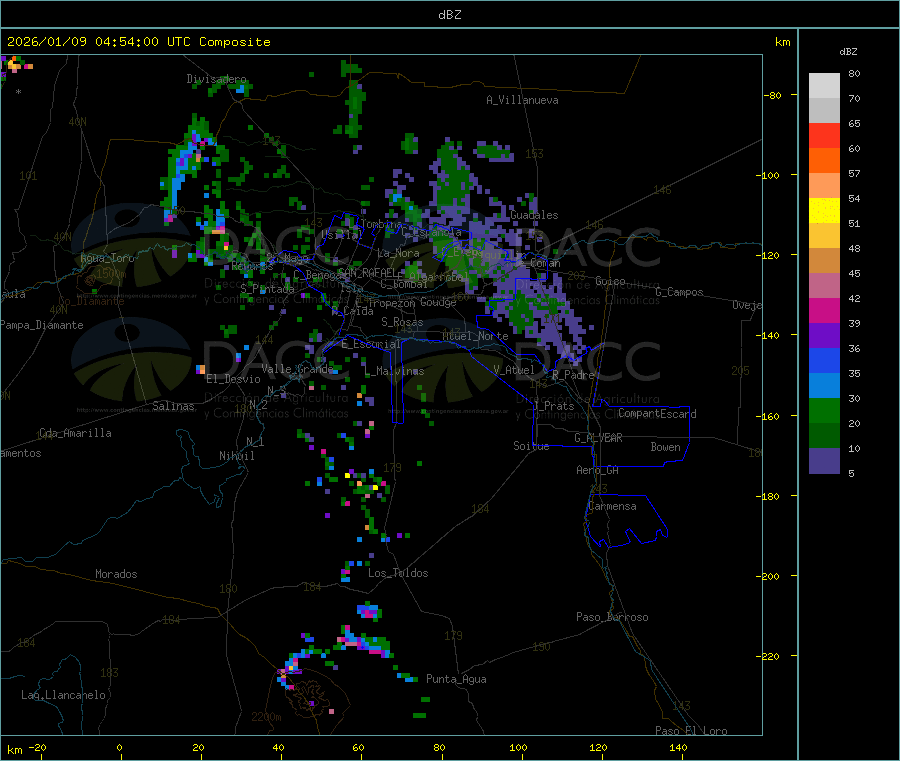This screenshot has width=900, height=761.
Task: Click the -200 km tick on vertical axis
Action: point(770,576)
